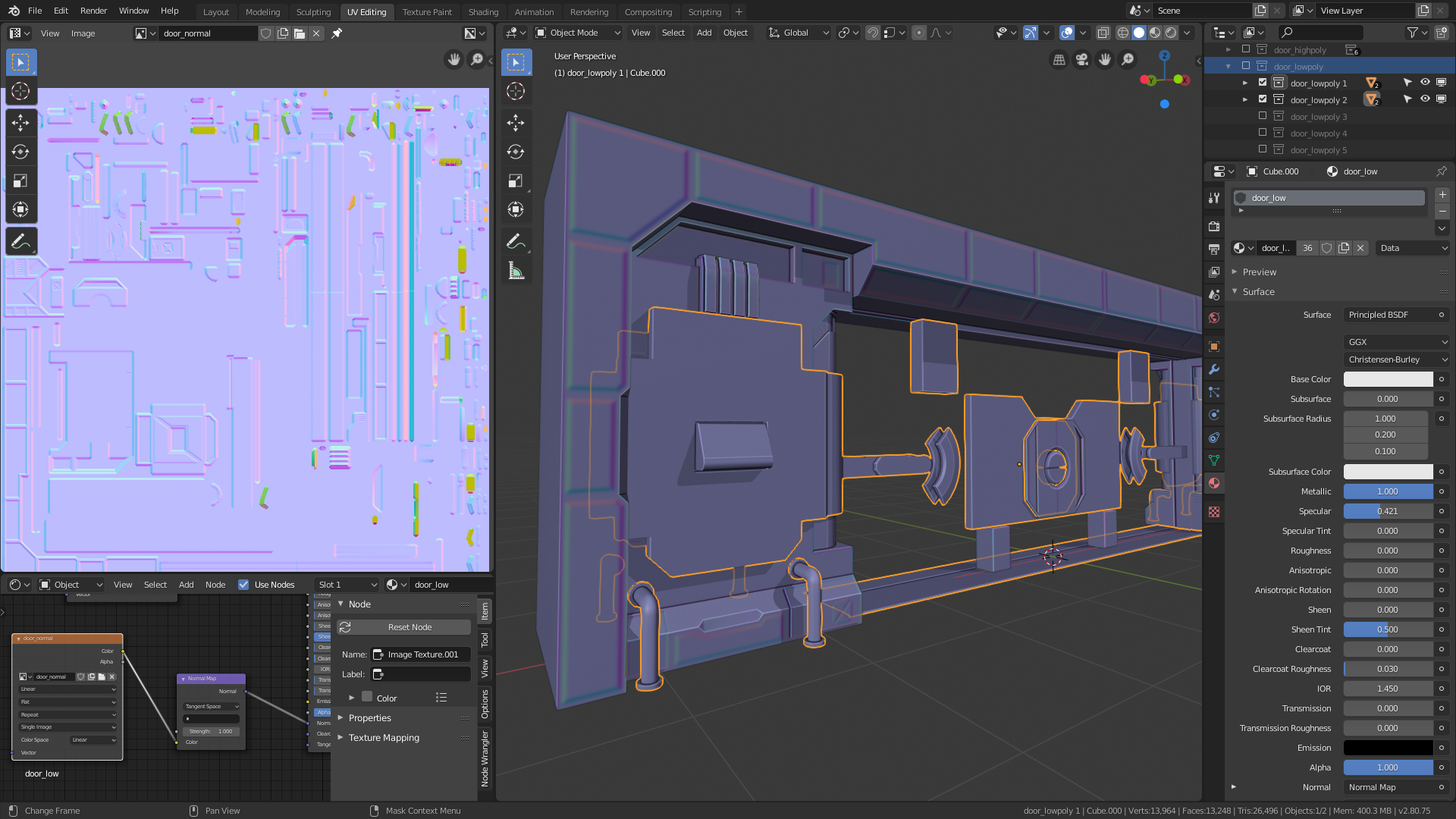The width and height of the screenshot is (1456, 819).
Task: Pin the door_normal image with the pin icon
Action: tap(337, 33)
